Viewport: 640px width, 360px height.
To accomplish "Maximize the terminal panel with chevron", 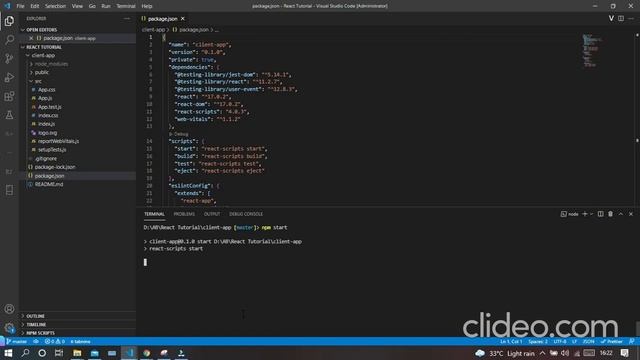I will 621,214.
